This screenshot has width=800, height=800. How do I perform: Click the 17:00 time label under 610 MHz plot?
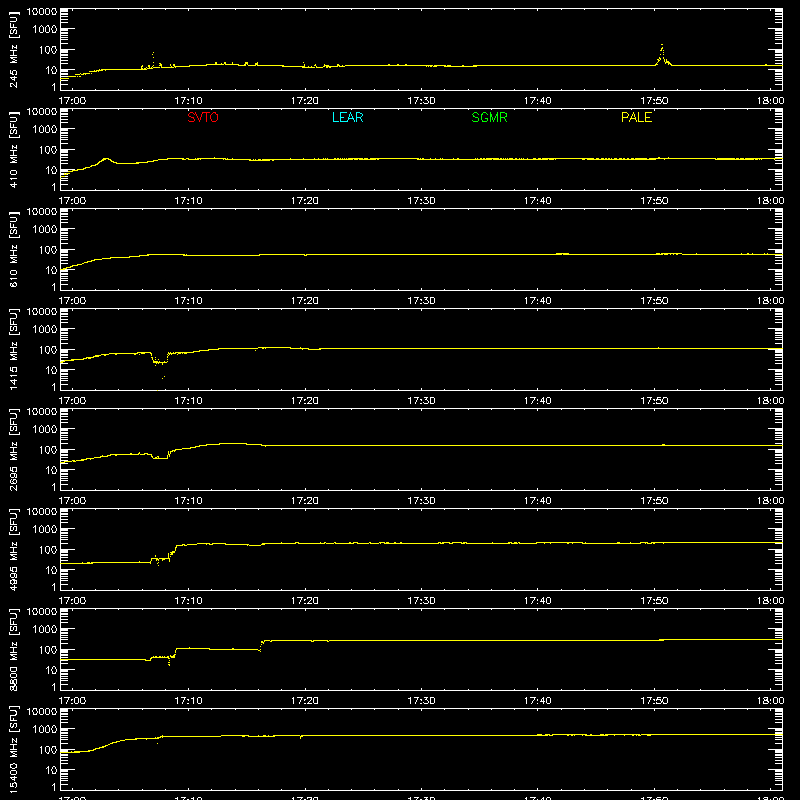72,301
